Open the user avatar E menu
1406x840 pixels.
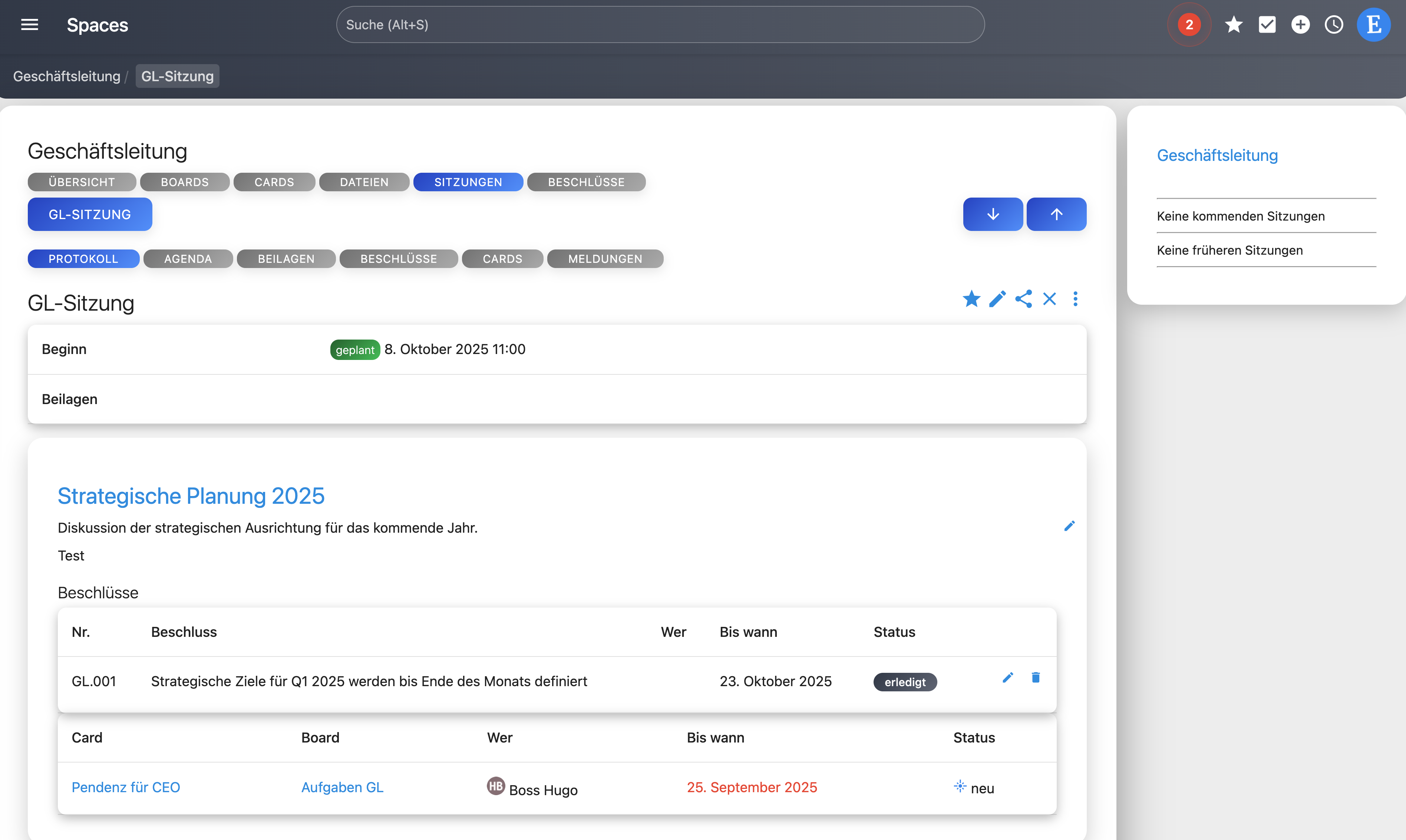(x=1373, y=25)
